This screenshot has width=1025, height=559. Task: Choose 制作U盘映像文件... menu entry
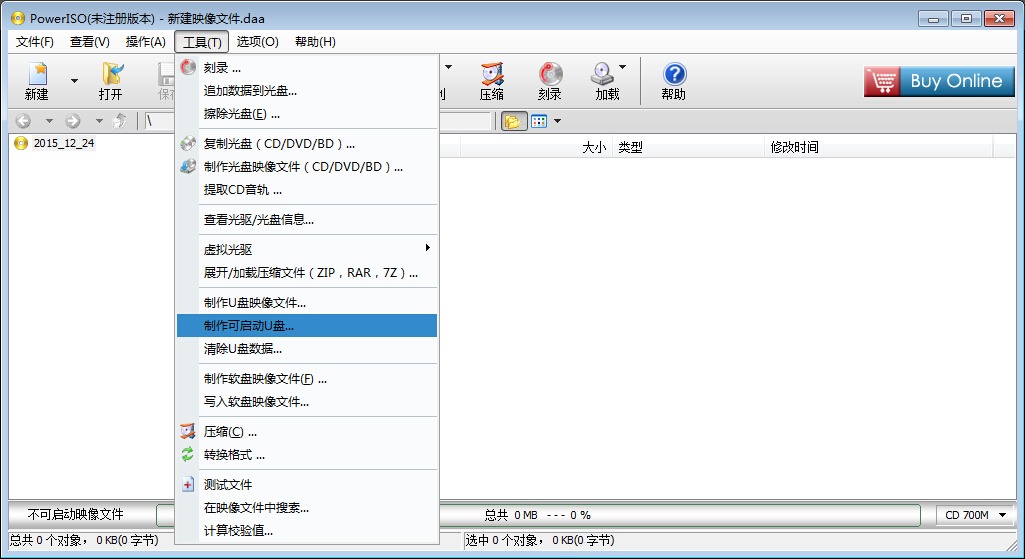(307, 303)
